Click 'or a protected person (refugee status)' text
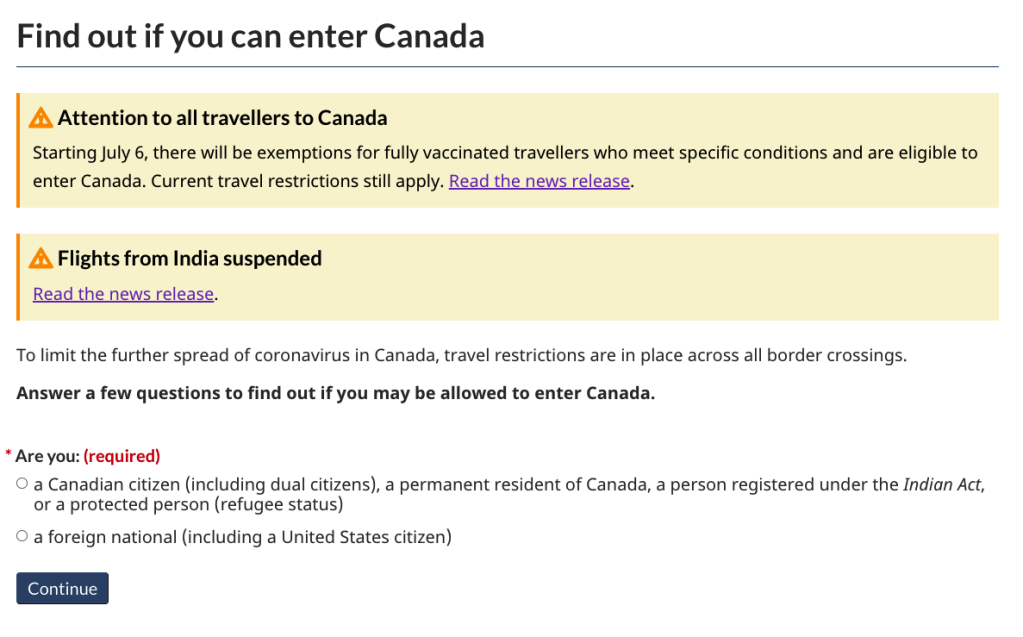 pos(188,504)
